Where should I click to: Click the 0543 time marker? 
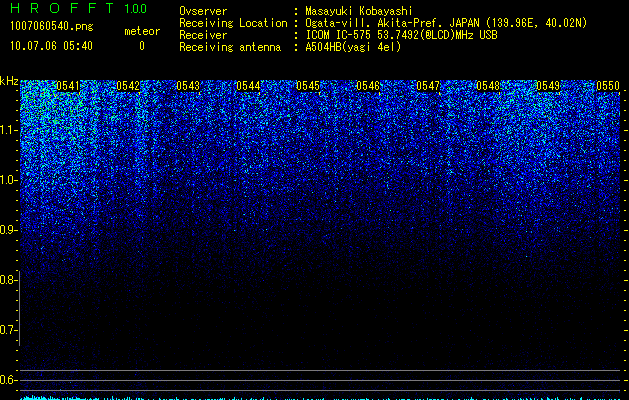click(188, 86)
